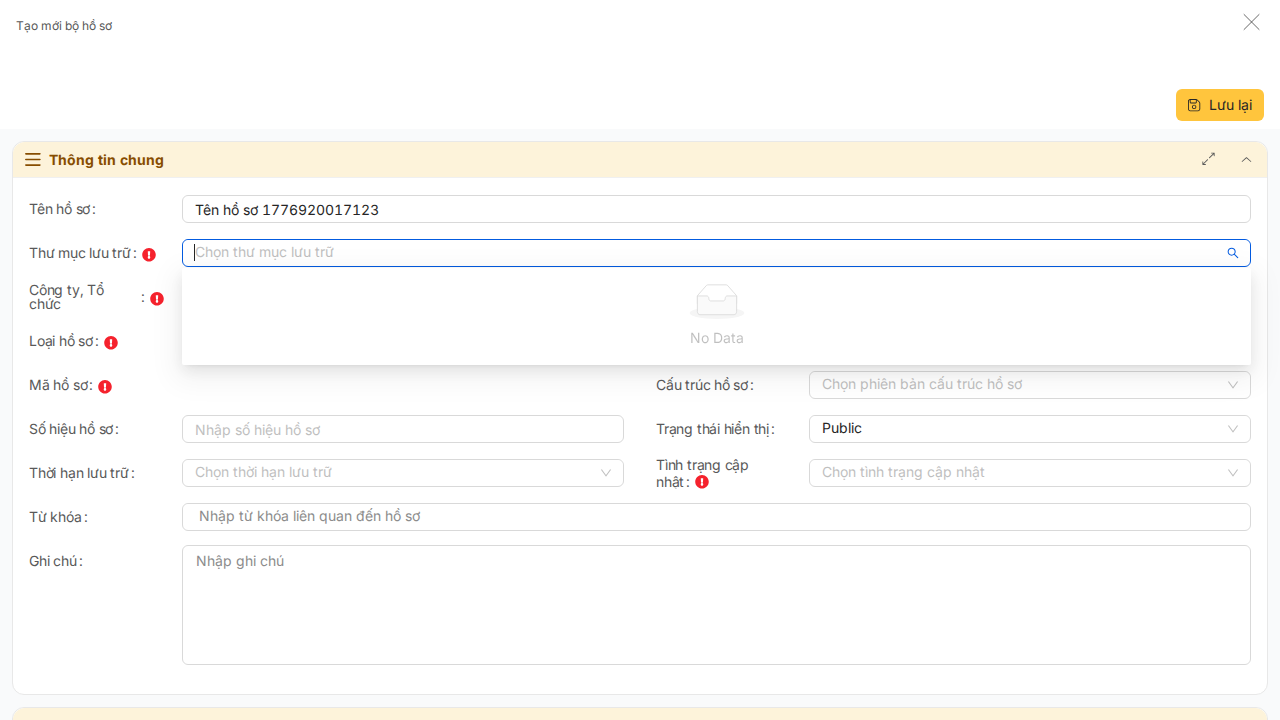This screenshot has width=1280, height=720.
Task: Click the Ghi chú notes textarea
Action: pyautogui.click(x=715, y=604)
